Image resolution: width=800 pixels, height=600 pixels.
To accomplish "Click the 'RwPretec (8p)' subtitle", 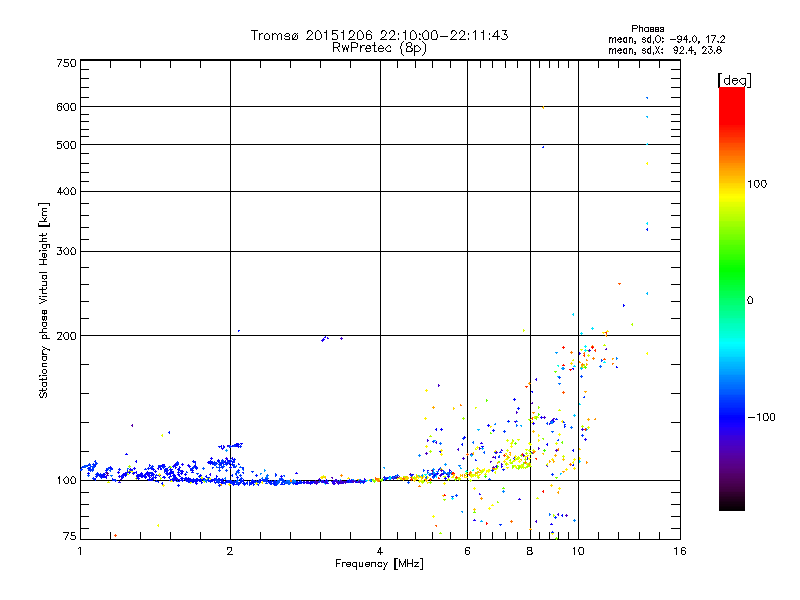I will [x=379, y=48].
